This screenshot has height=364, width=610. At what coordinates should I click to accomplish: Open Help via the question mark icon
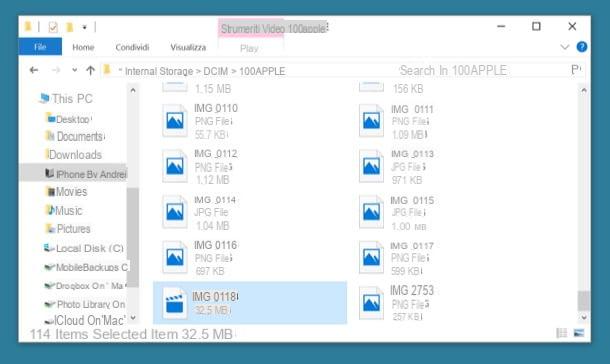coord(582,47)
